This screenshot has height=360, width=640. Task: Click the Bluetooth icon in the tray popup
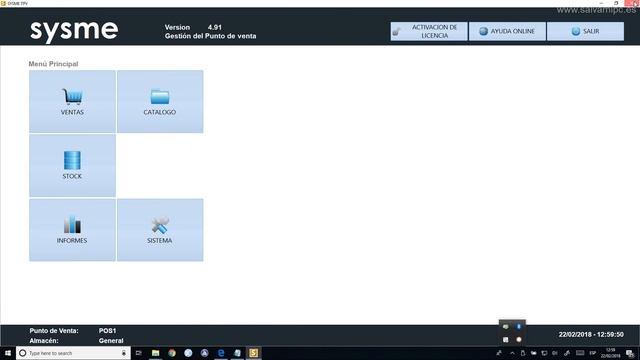tap(519, 327)
